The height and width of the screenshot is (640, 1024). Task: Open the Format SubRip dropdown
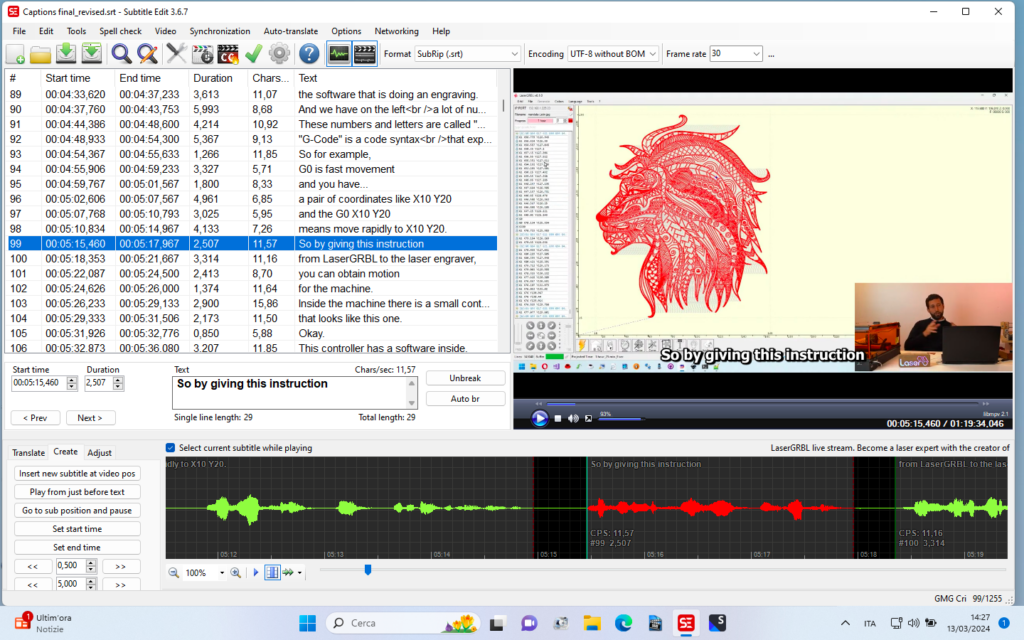(x=467, y=53)
